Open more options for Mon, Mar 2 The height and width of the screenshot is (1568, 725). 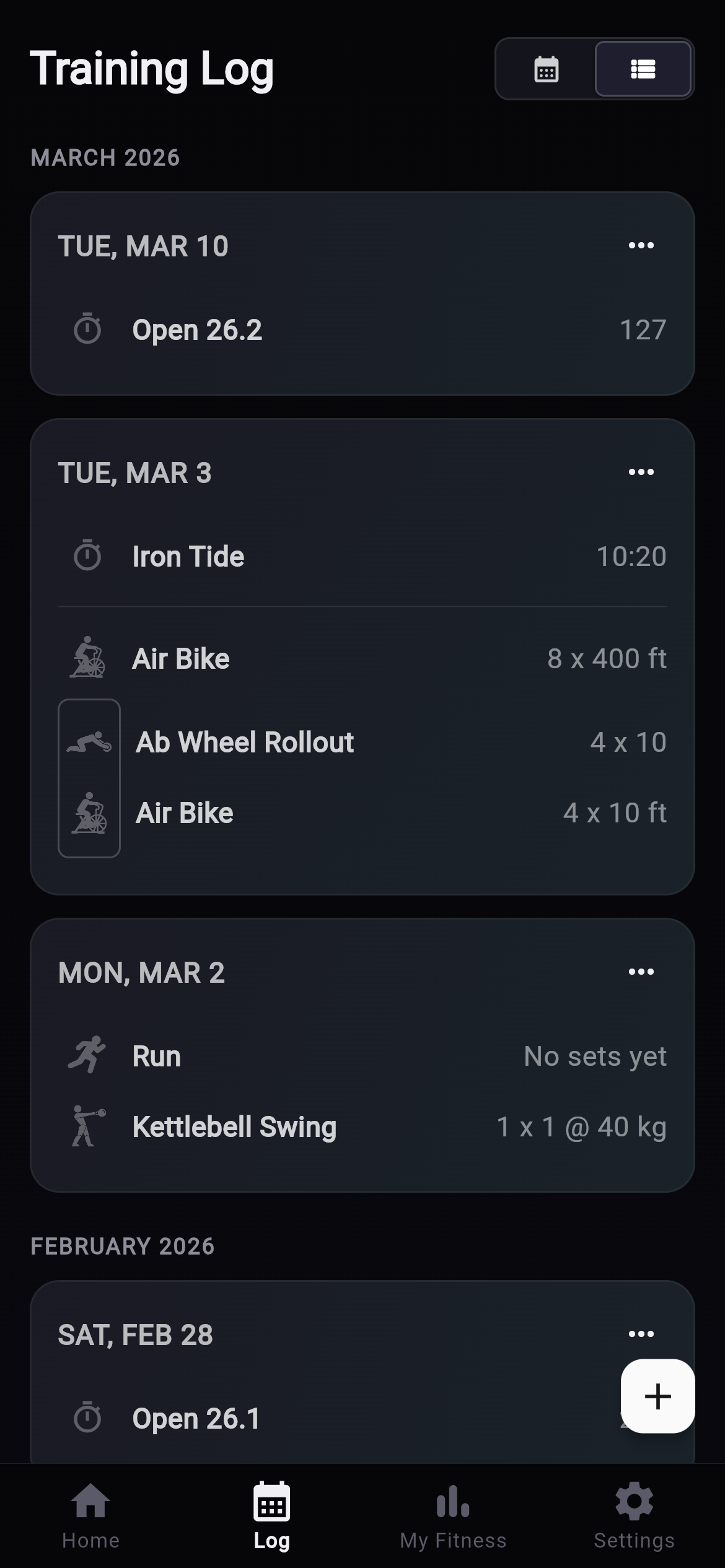pyautogui.click(x=641, y=972)
